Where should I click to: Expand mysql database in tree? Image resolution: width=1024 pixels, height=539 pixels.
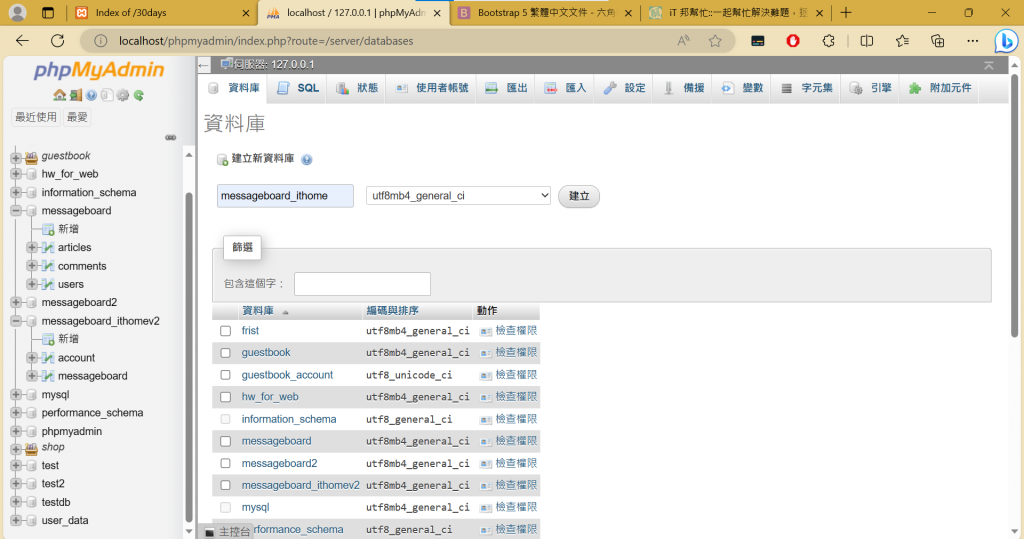click(x=16, y=395)
